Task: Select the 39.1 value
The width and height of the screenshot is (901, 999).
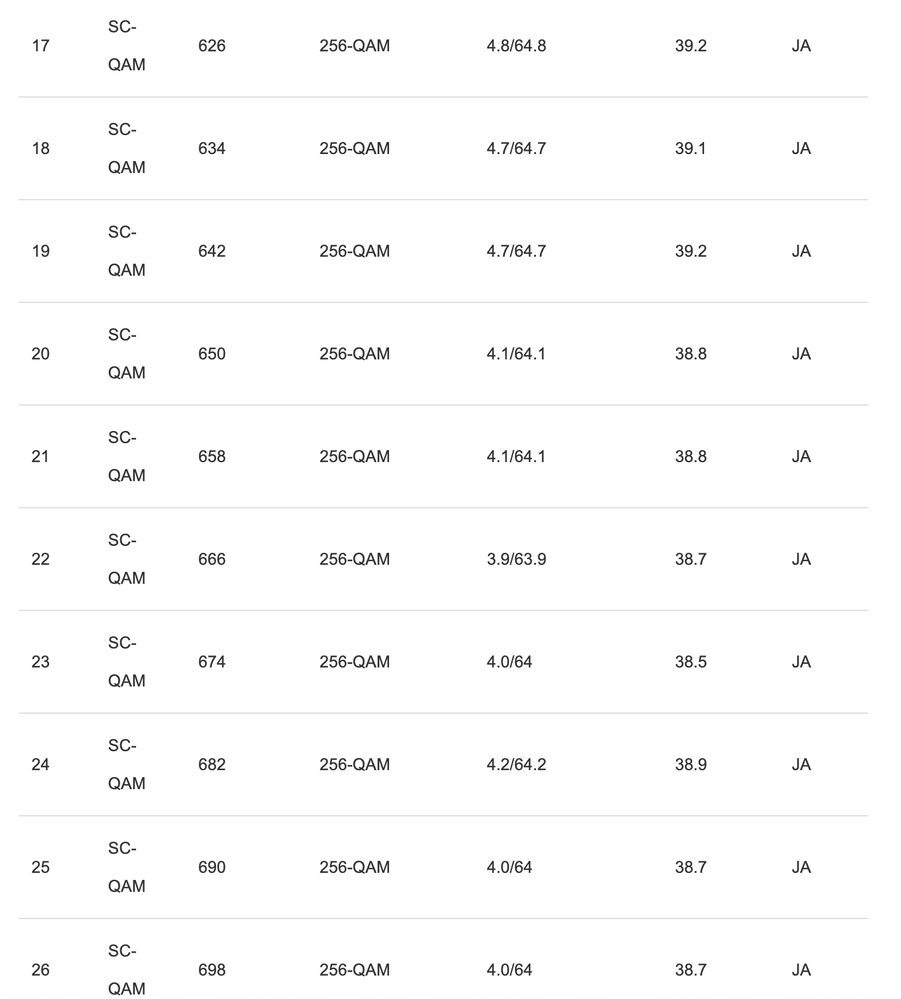Action: tap(690, 148)
